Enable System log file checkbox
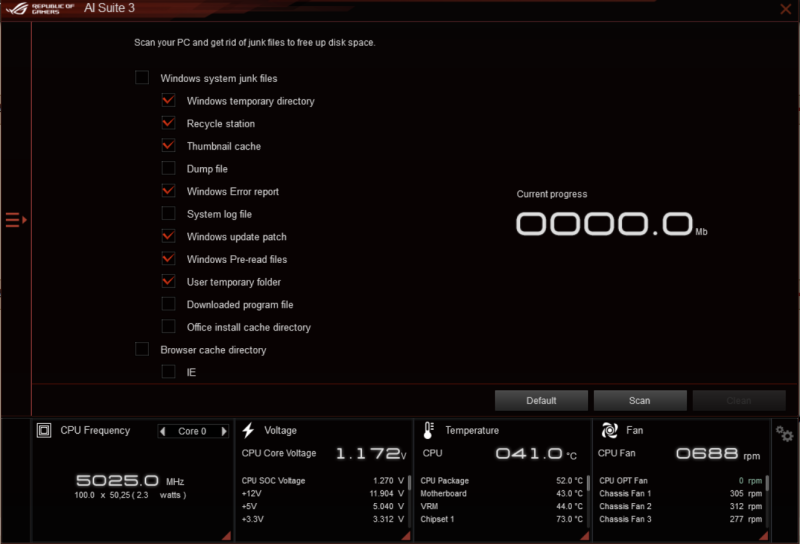 pos(168,213)
